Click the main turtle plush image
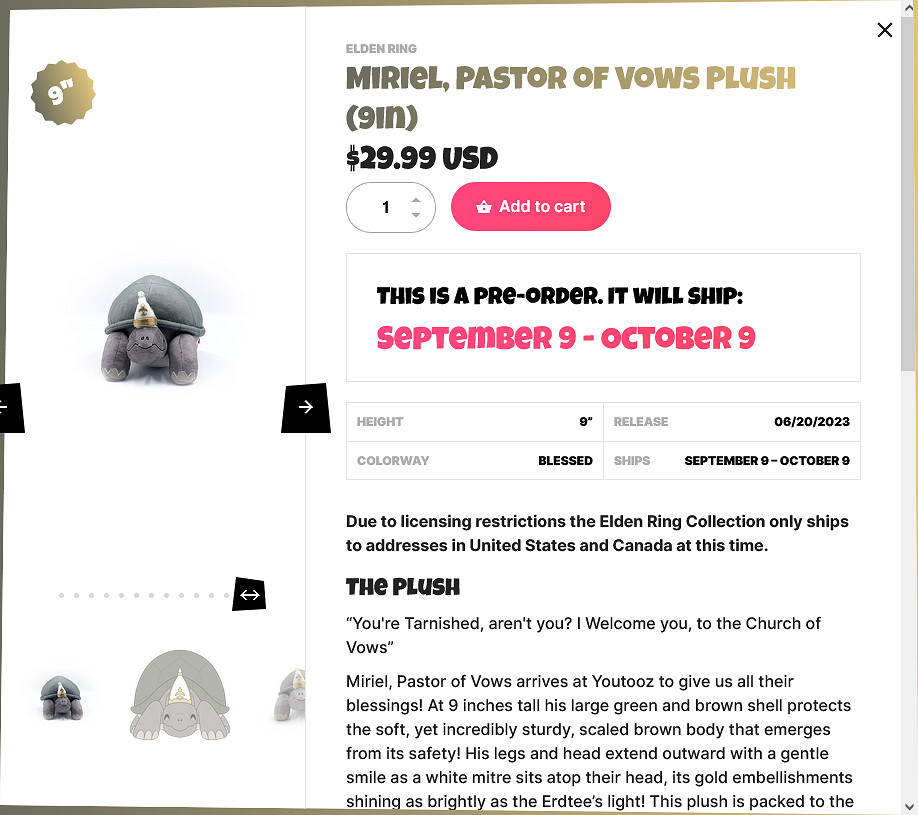 [155, 330]
